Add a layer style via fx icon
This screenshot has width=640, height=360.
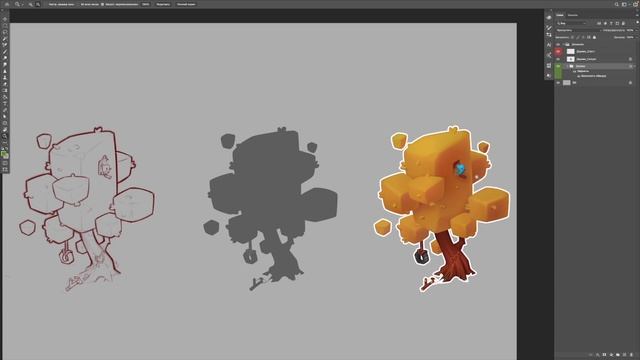[x=598, y=355]
